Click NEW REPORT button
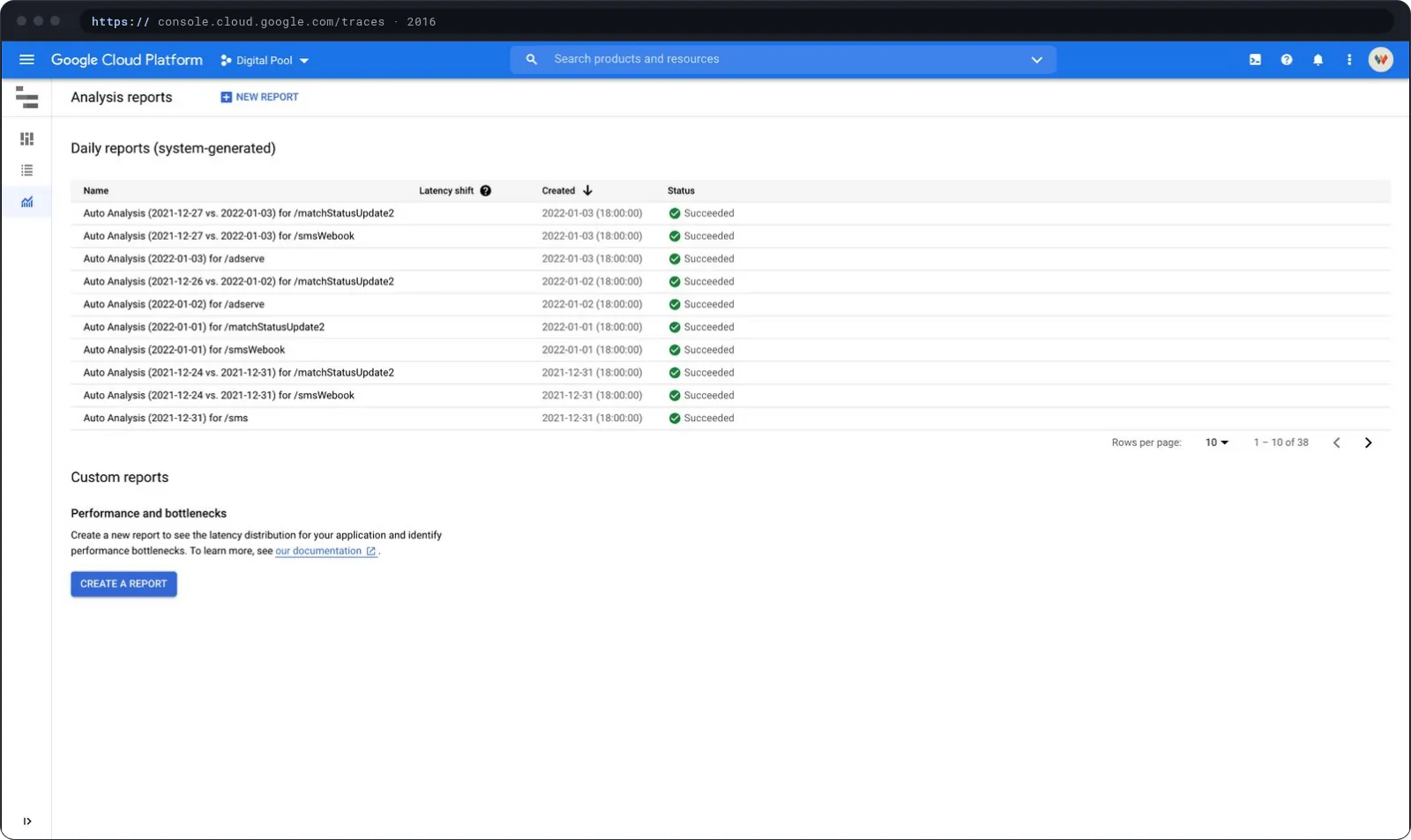 pos(259,97)
